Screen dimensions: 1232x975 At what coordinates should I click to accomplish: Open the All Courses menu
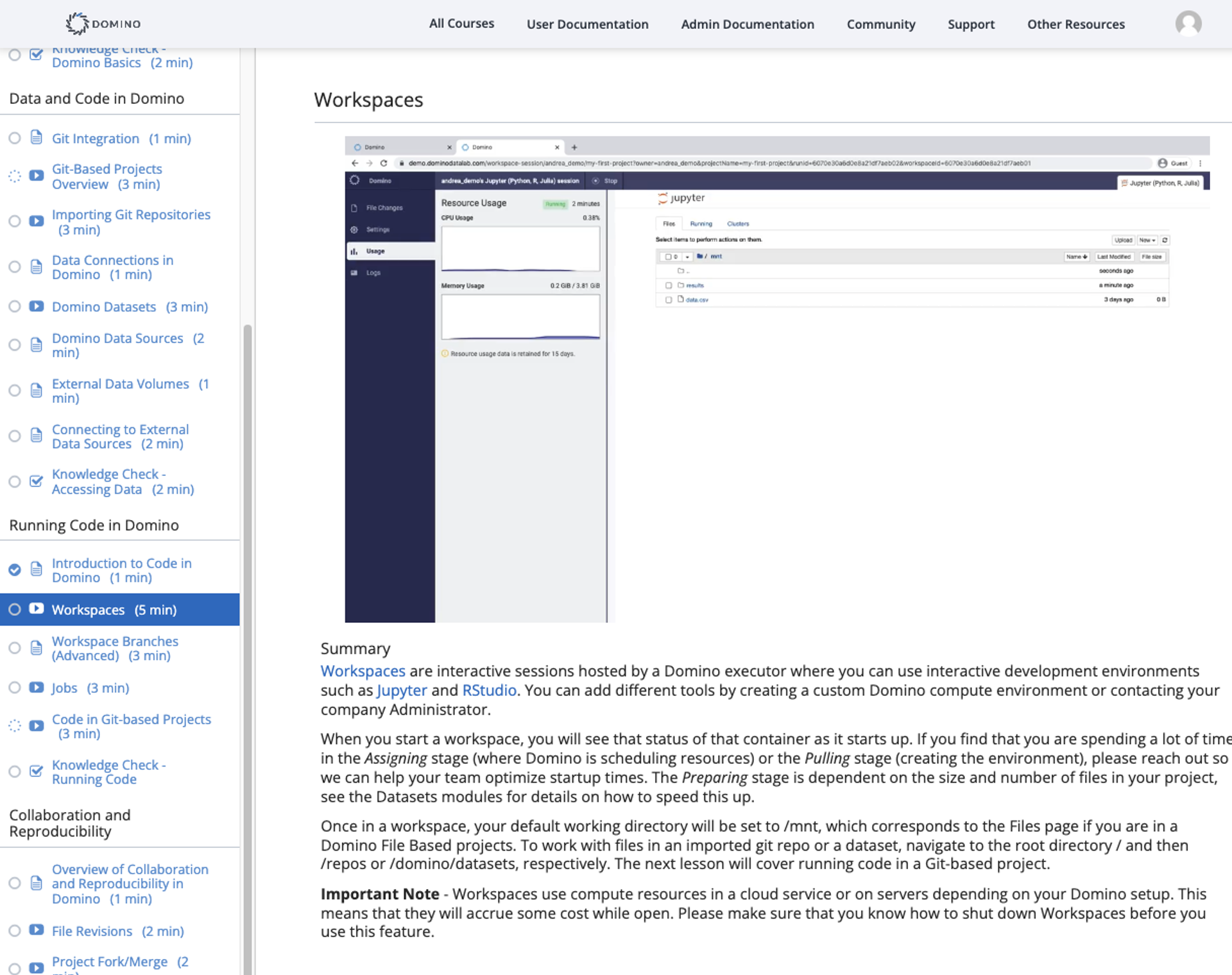coord(461,24)
